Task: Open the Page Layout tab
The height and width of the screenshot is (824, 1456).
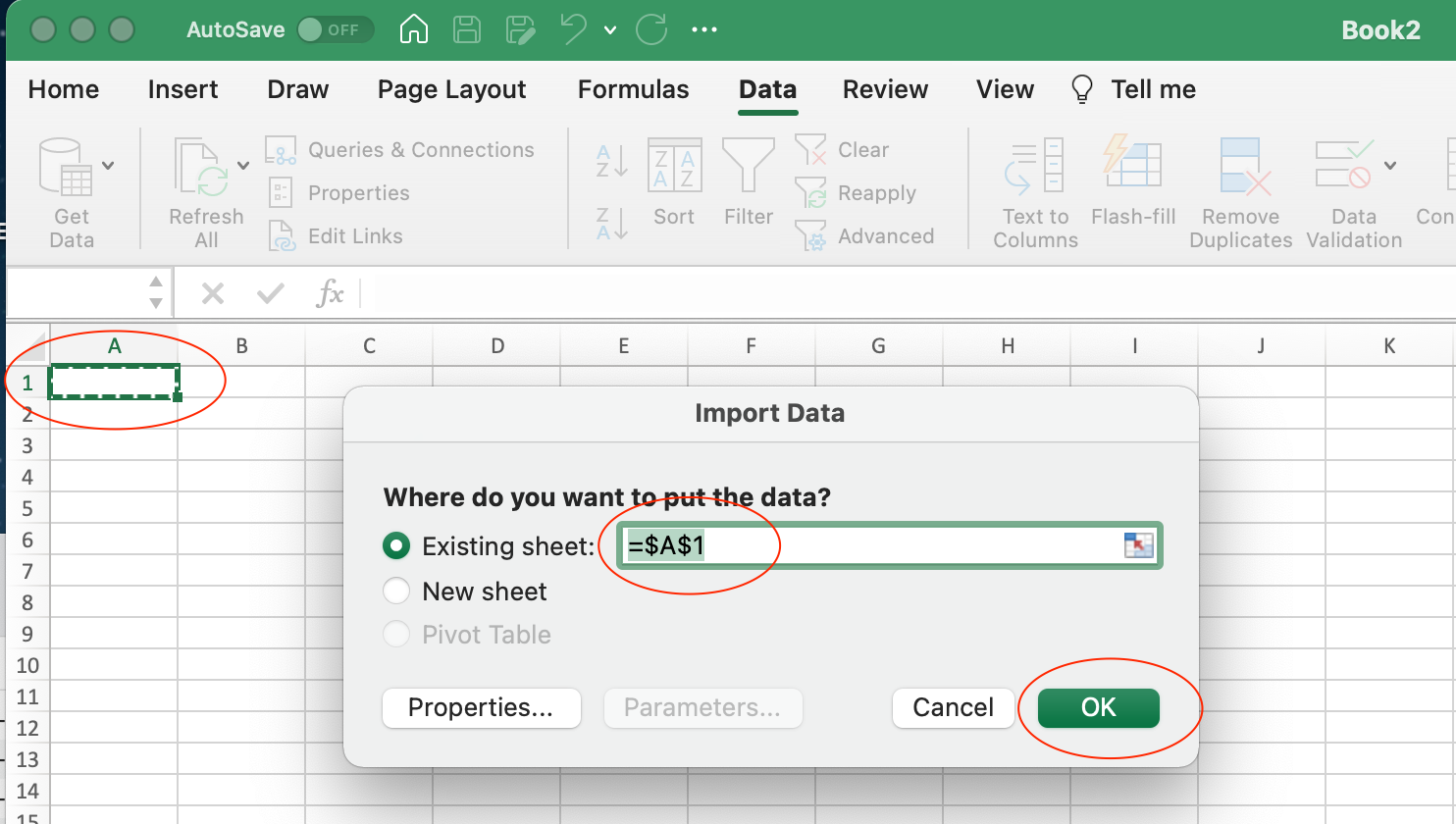Action: point(451,89)
